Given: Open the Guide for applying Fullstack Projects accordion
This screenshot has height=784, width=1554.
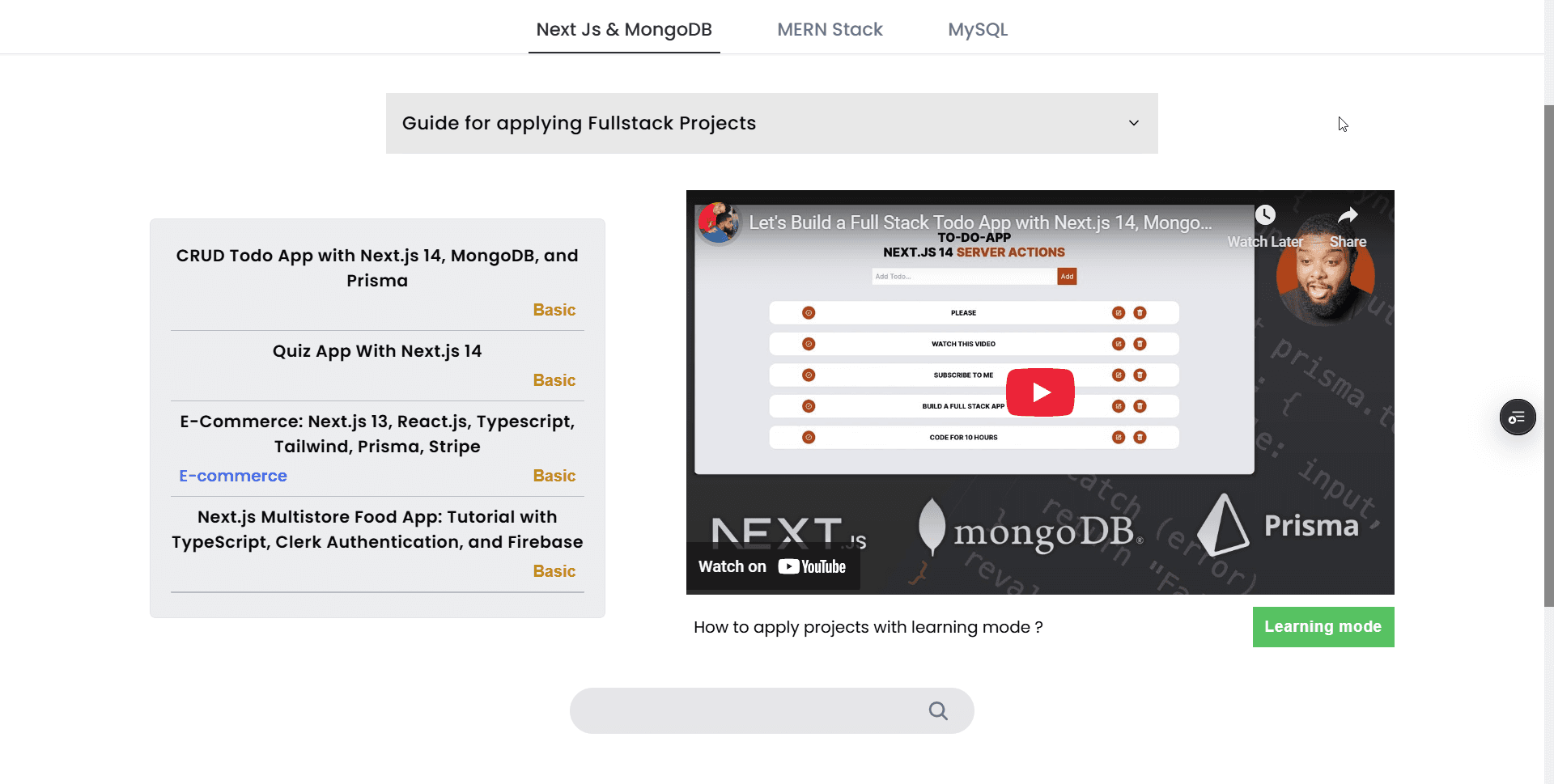Looking at the screenshot, I should tap(579, 123).
